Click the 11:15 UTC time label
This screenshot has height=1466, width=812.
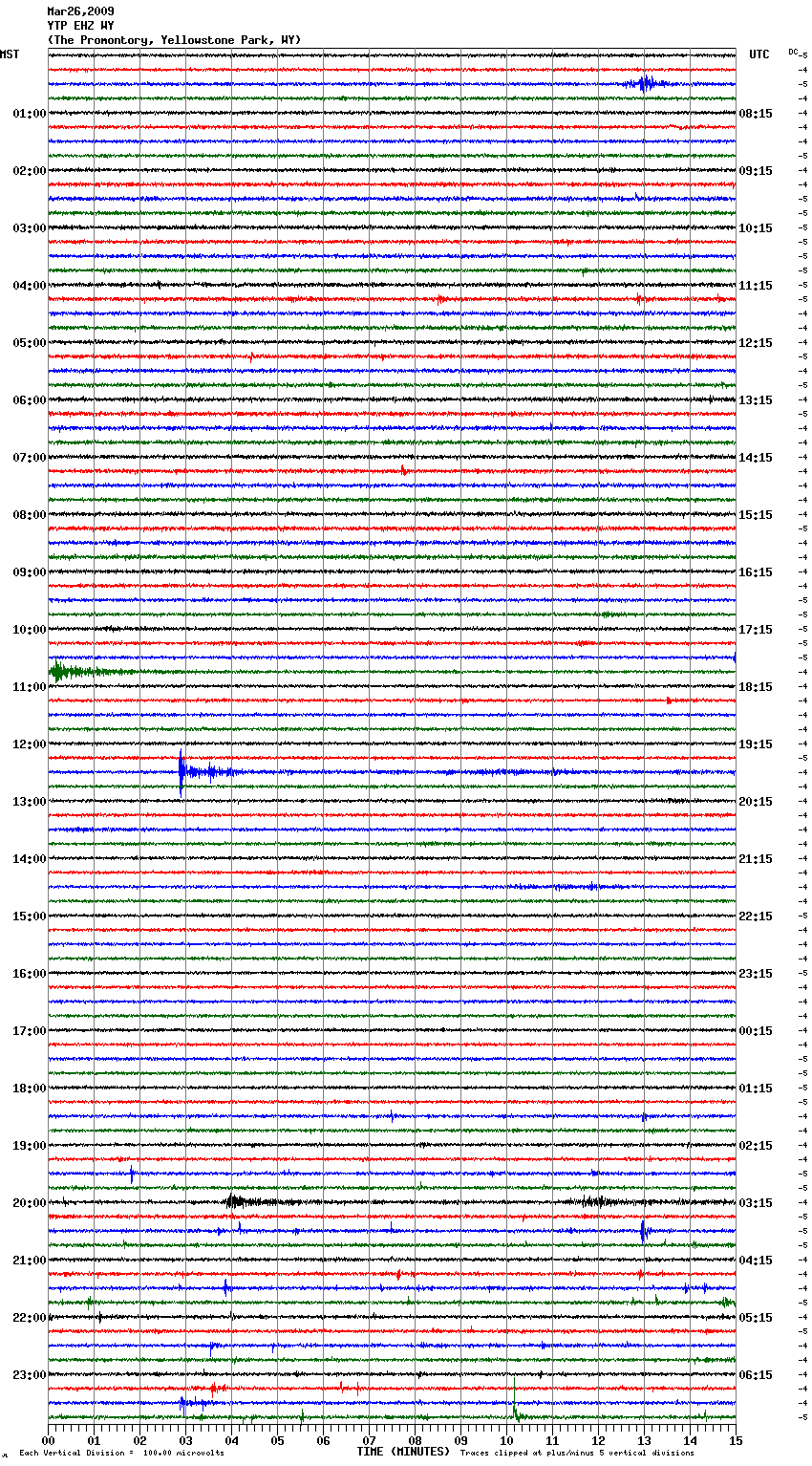756,286
